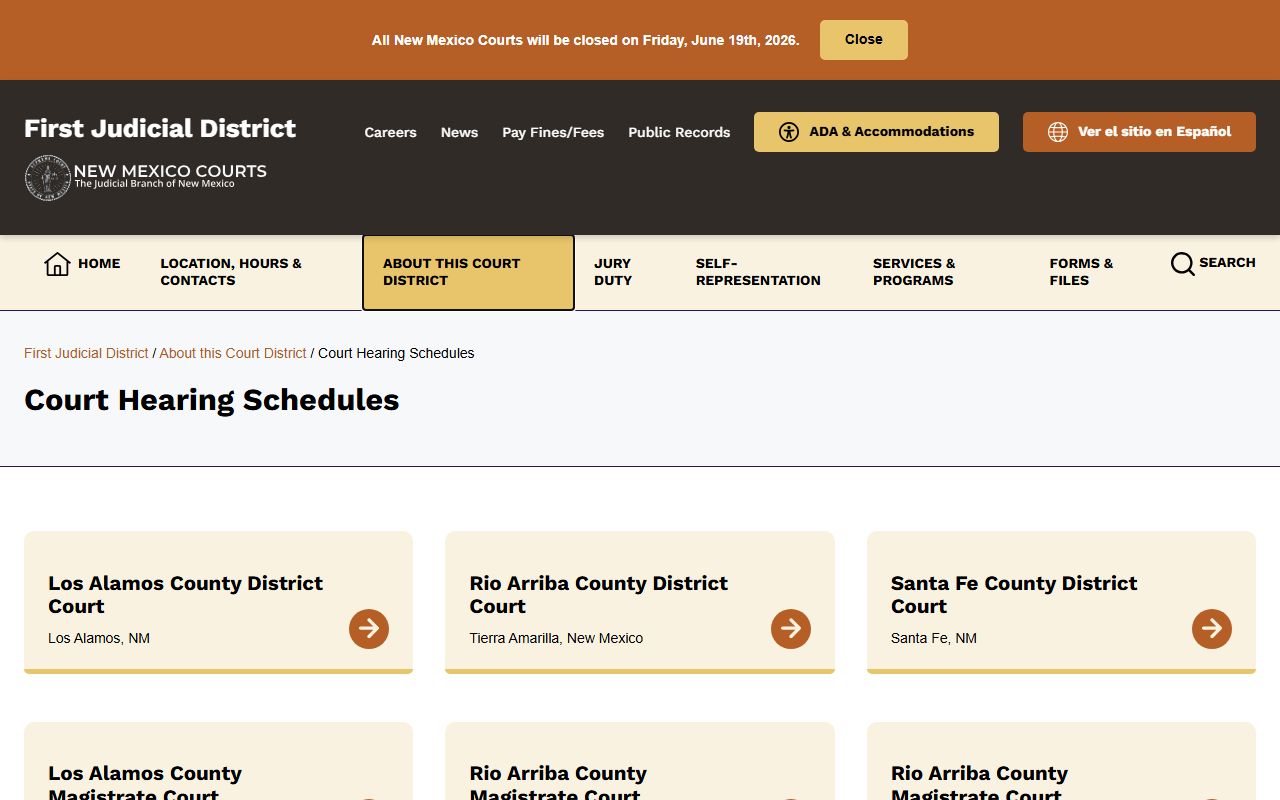1280x800 pixels.
Task: Open Los Alamos County District Court card
Action: tap(218, 602)
